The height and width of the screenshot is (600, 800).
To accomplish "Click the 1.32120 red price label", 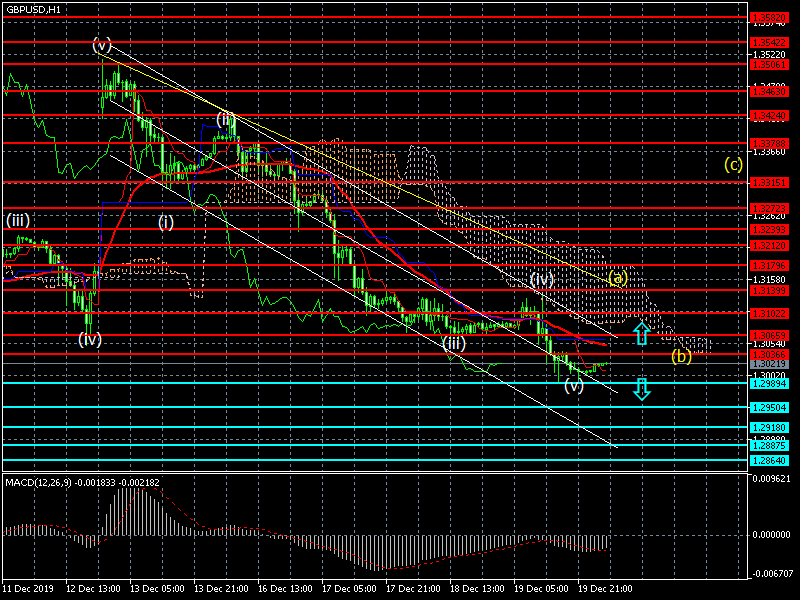I will point(769,246).
